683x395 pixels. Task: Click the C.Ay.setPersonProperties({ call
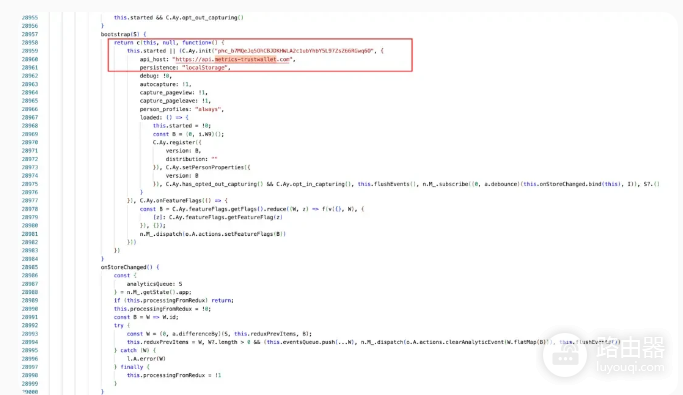pyautogui.click(x=208, y=168)
